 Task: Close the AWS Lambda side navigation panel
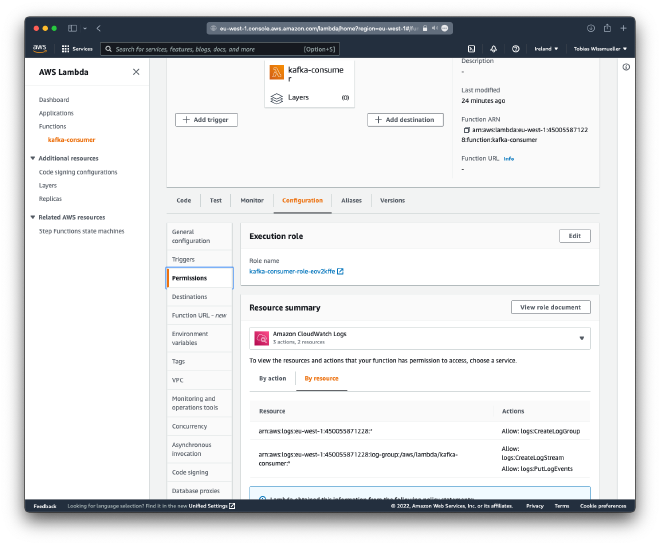pyautogui.click(x=136, y=72)
